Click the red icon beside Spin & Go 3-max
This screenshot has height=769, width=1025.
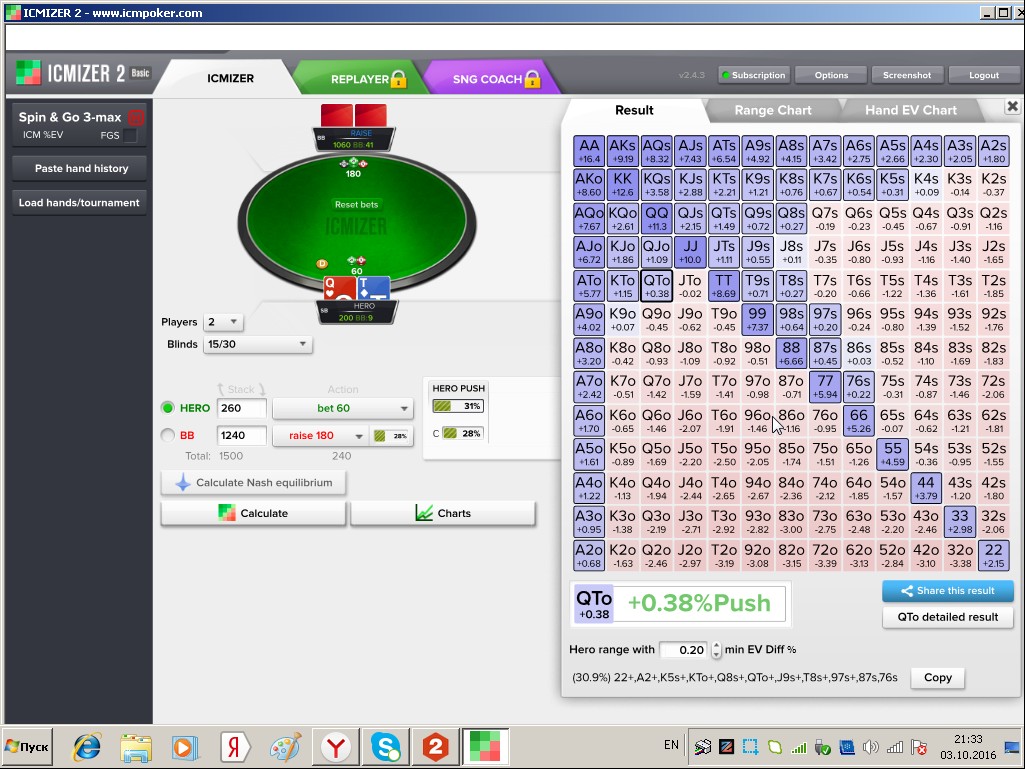point(136,118)
